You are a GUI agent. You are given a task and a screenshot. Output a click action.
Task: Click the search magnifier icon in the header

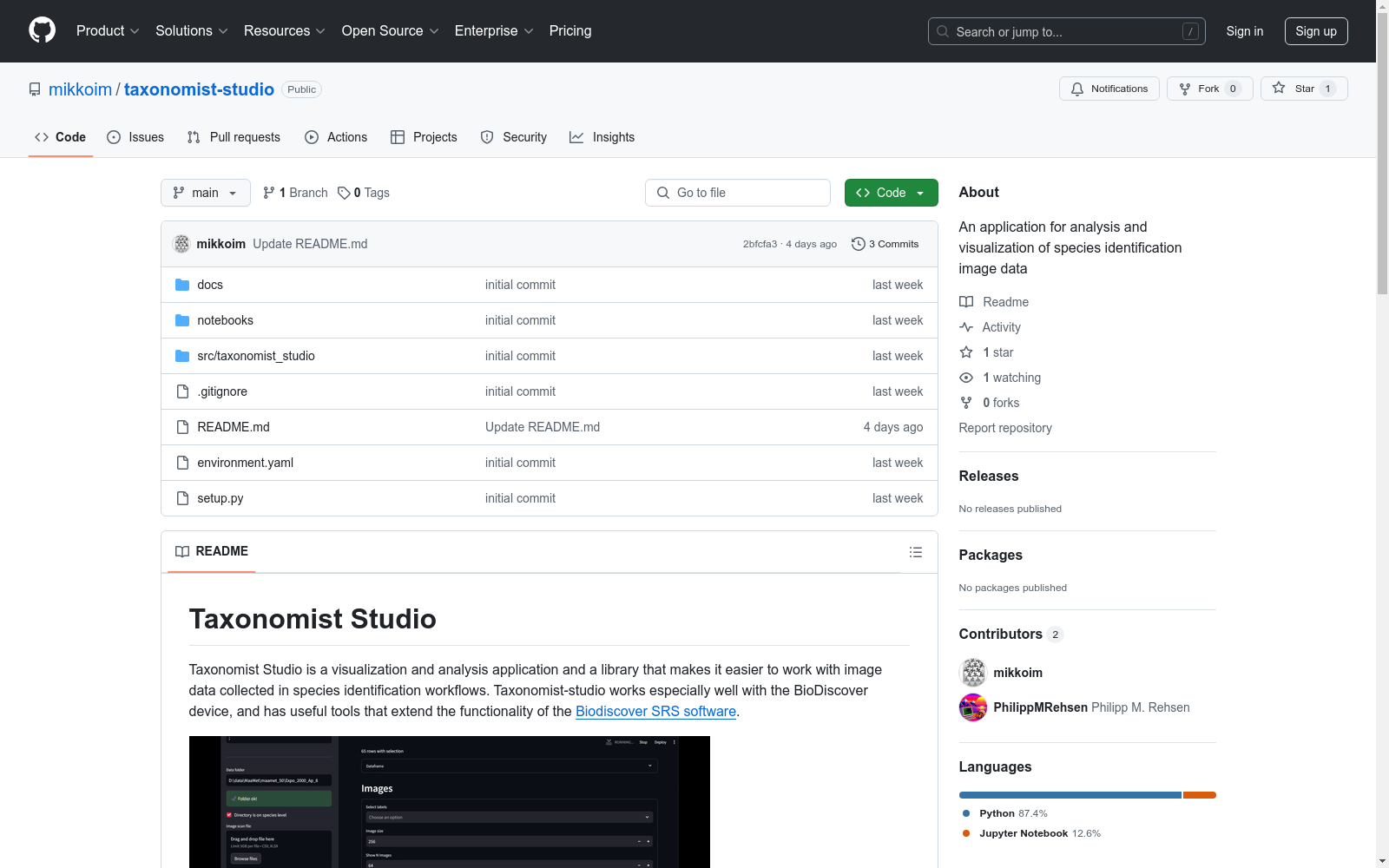[x=943, y=31]
